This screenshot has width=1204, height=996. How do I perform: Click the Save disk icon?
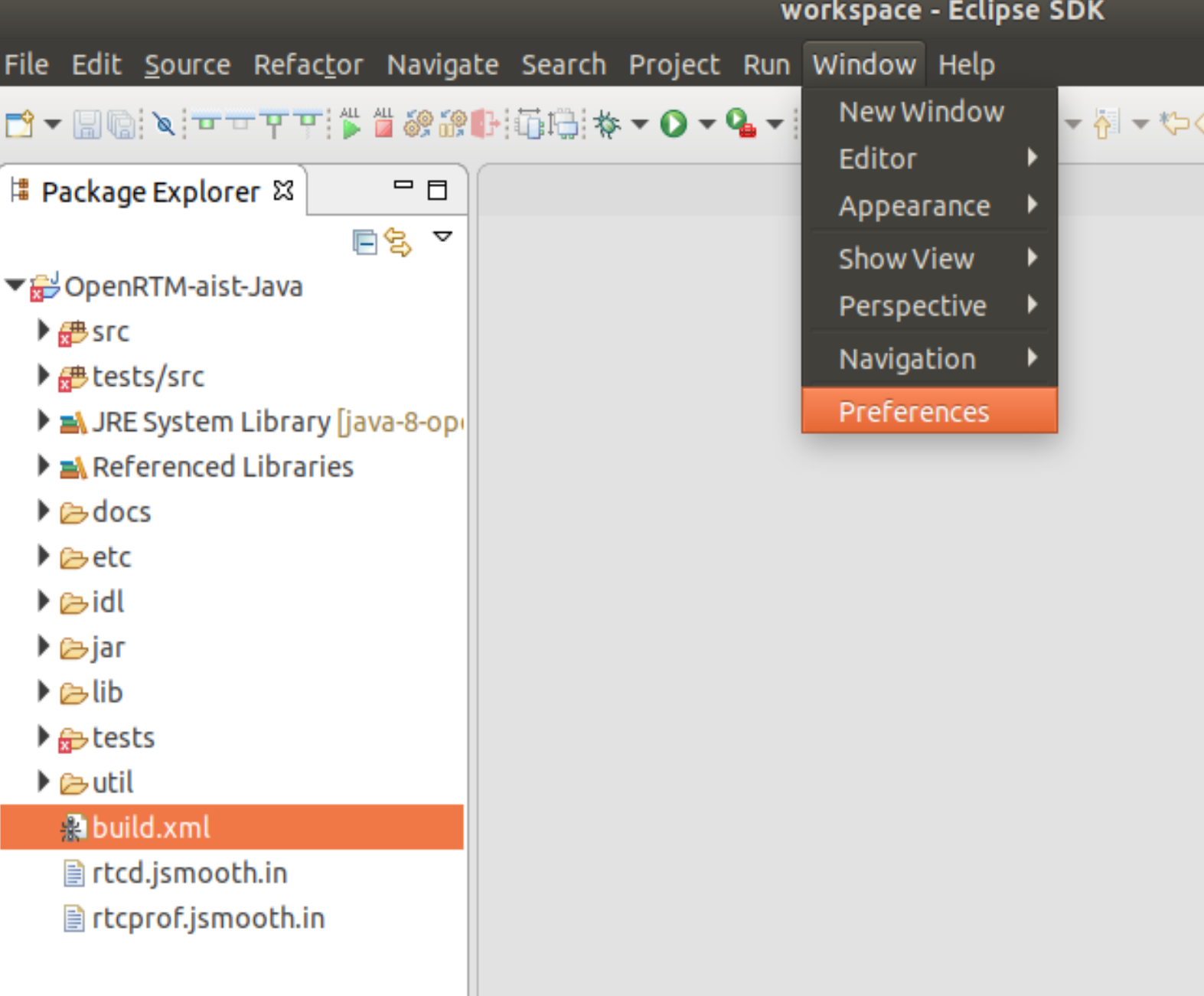coord(86,124)
